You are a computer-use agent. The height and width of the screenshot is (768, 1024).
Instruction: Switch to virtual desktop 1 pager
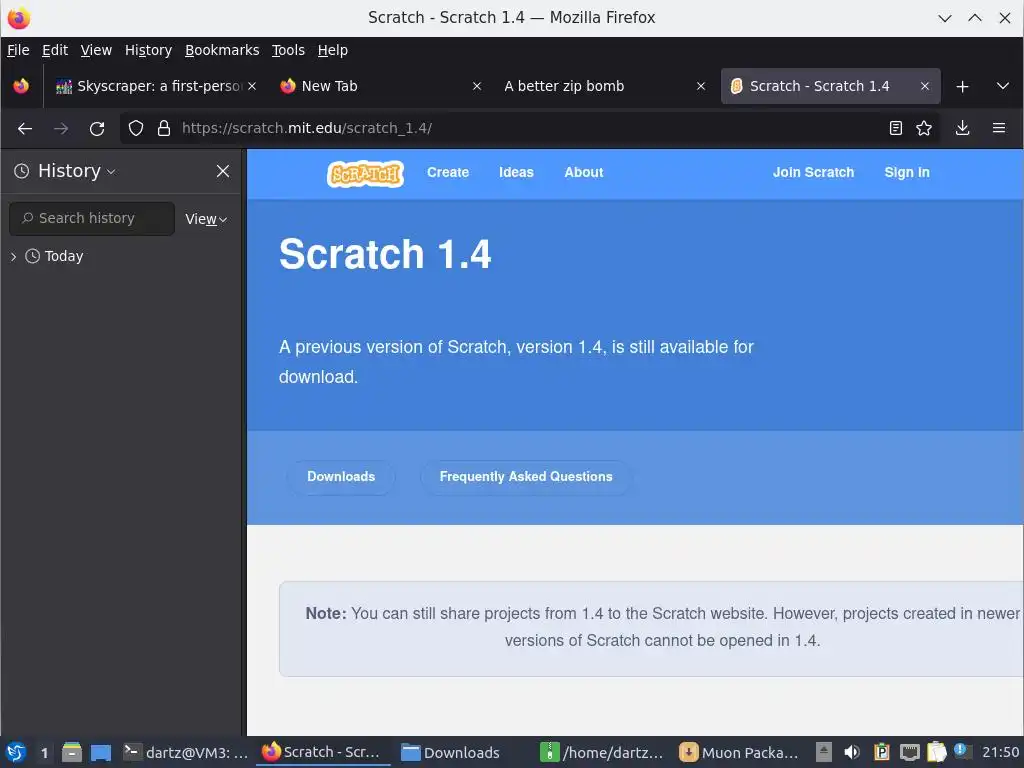point(44,753)
